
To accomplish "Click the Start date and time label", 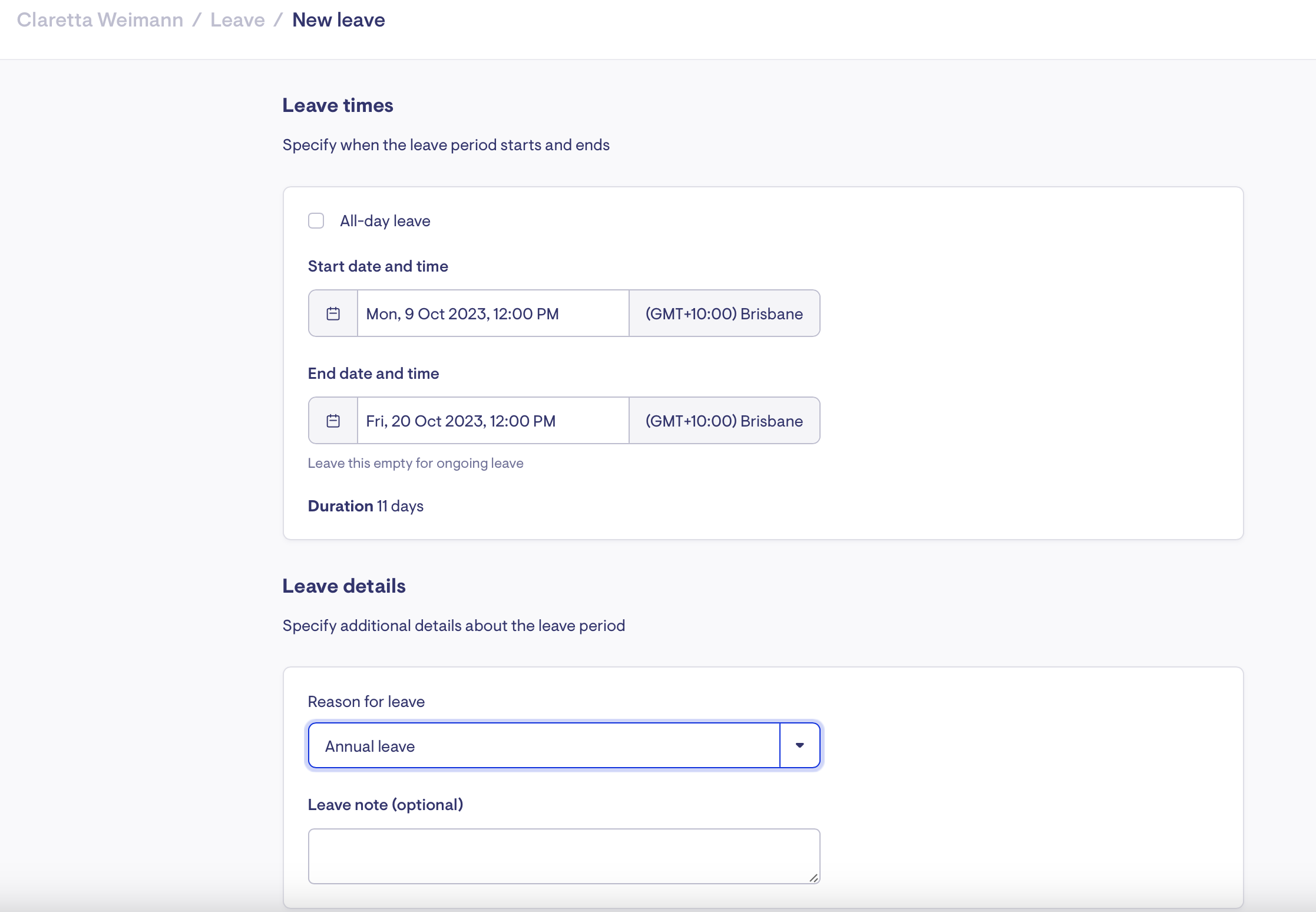I will click(x=378, y=266).
